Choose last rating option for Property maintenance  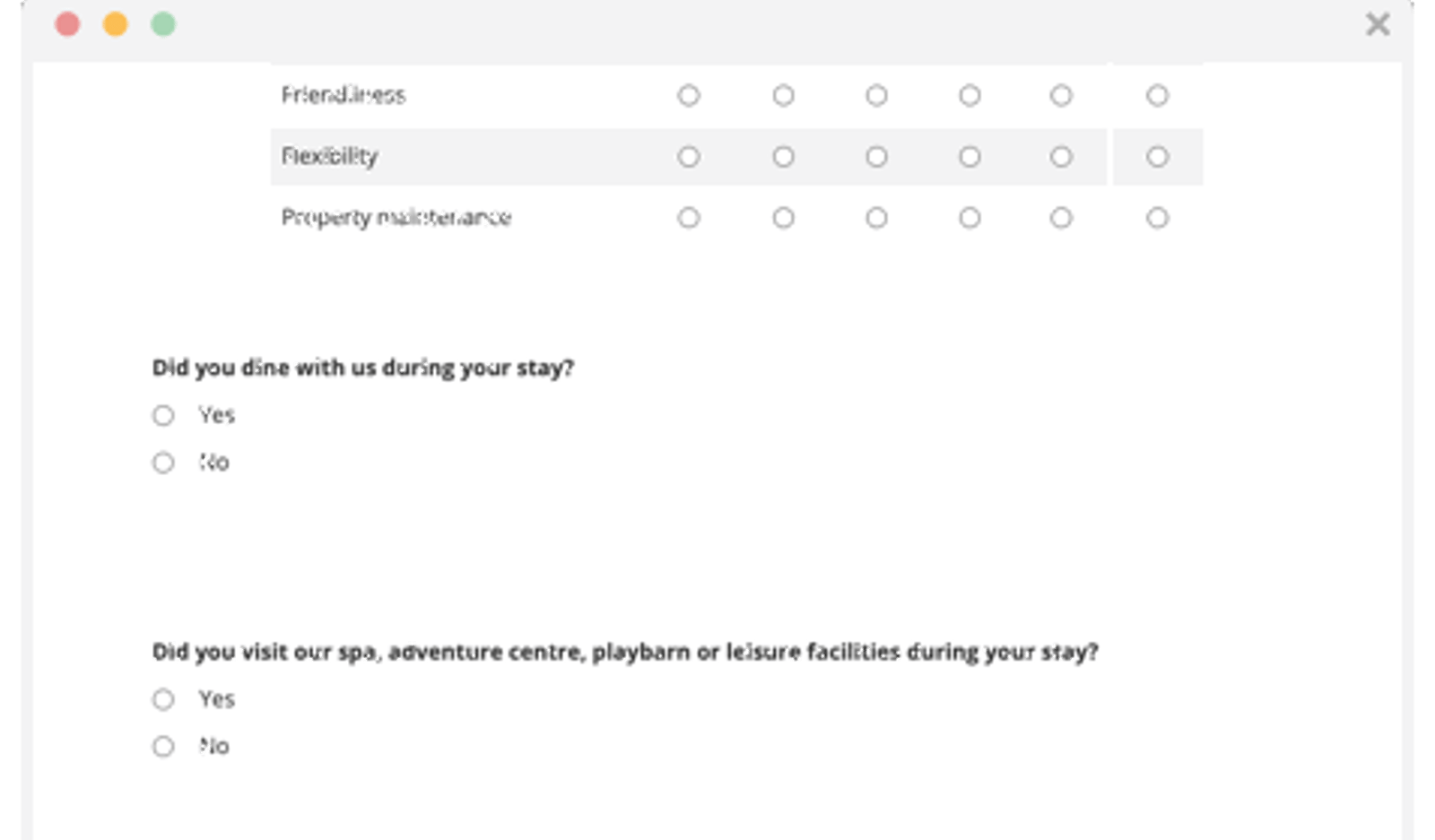click(1157, 218)
